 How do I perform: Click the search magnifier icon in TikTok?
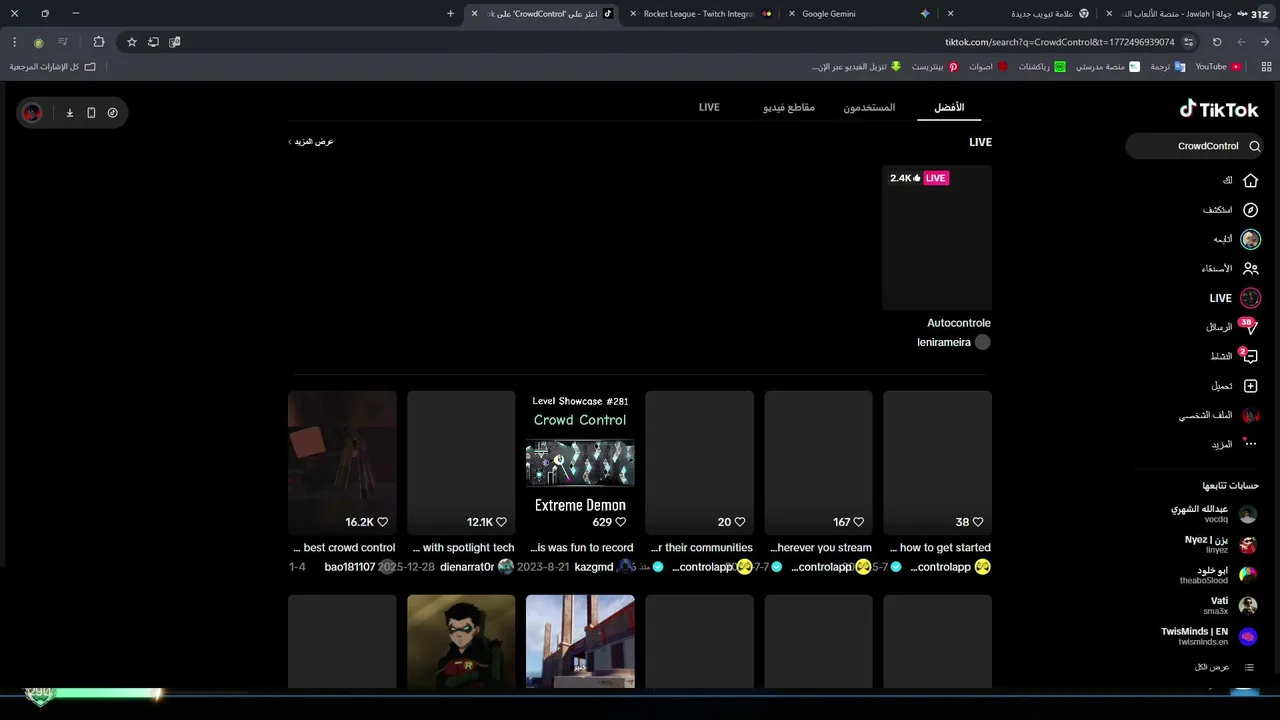[x=1254, y=146]
